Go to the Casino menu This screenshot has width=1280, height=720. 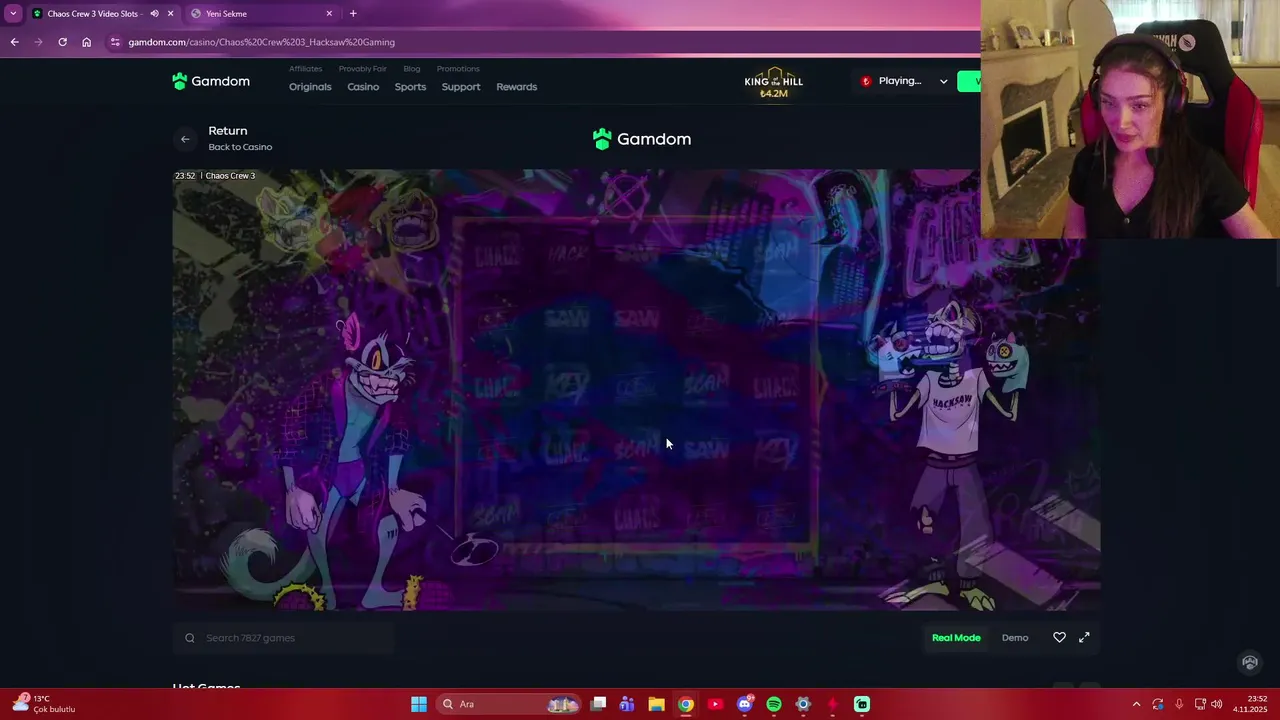363,87
